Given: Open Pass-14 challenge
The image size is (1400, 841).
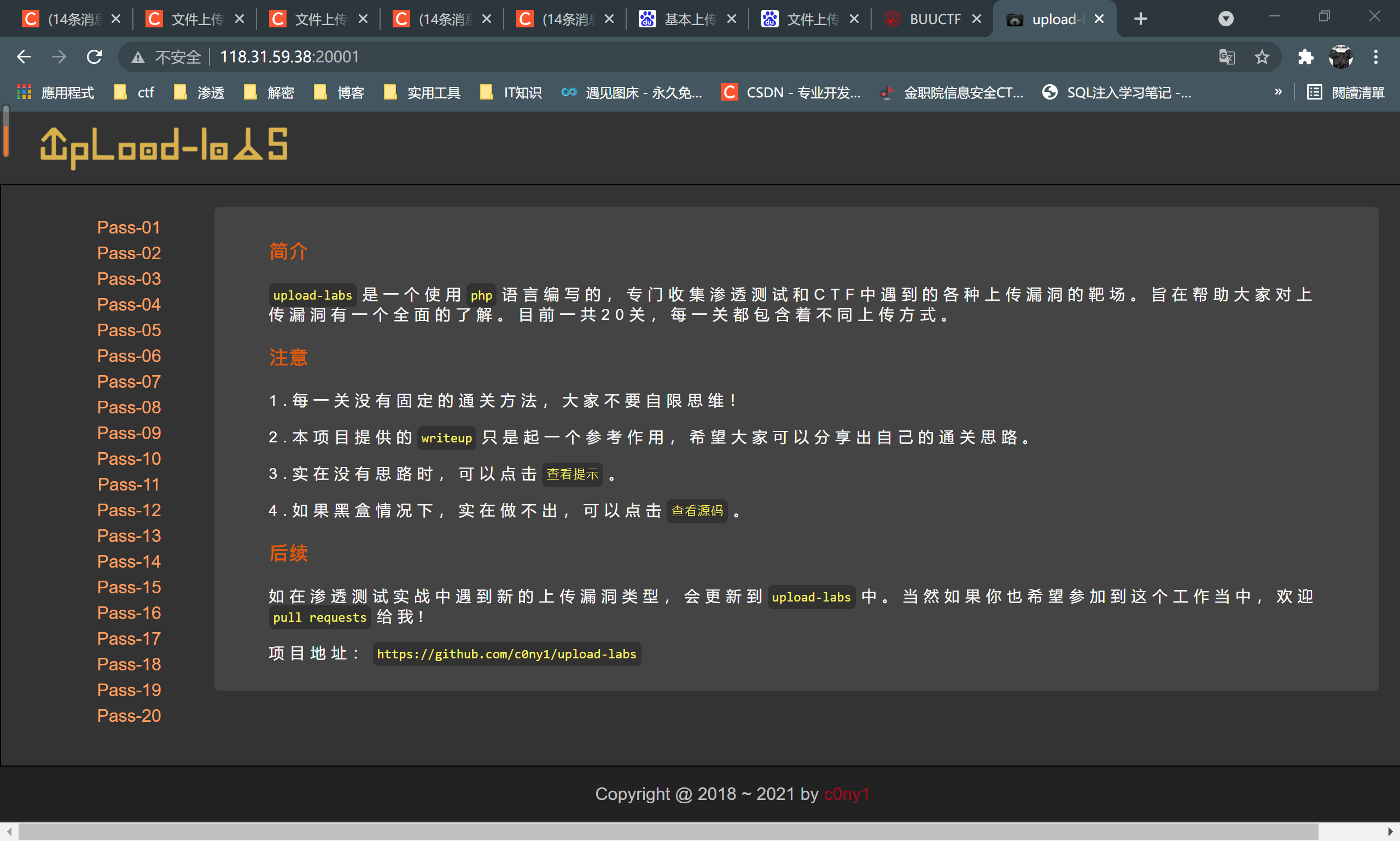Looking at the screenshot, I should tap(129, 562).
